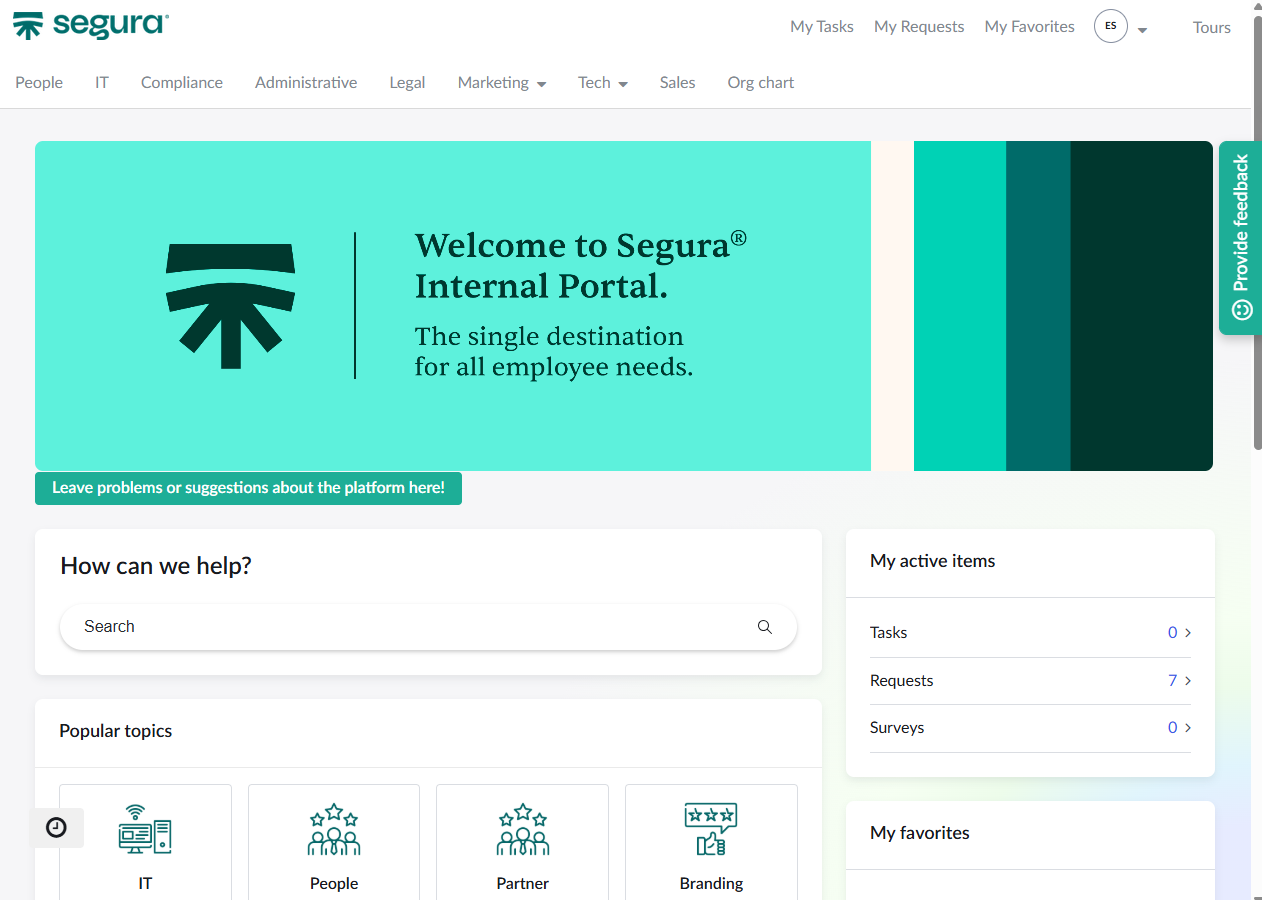Open user profile dropdown arrow
The image size is (1262, 900).
[1142, 30]
